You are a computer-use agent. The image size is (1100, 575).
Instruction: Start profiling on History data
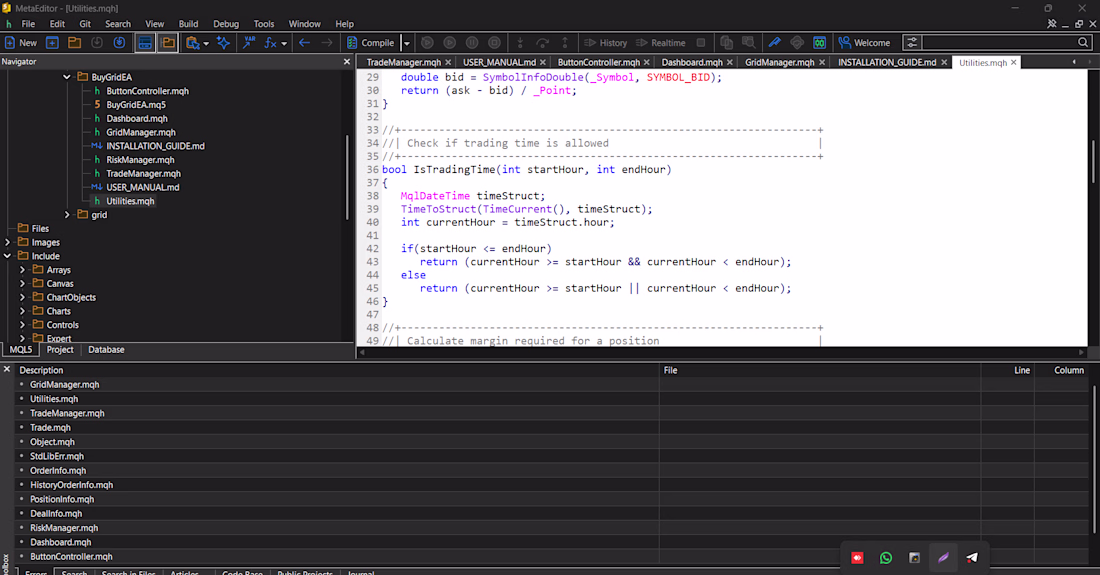605,43
